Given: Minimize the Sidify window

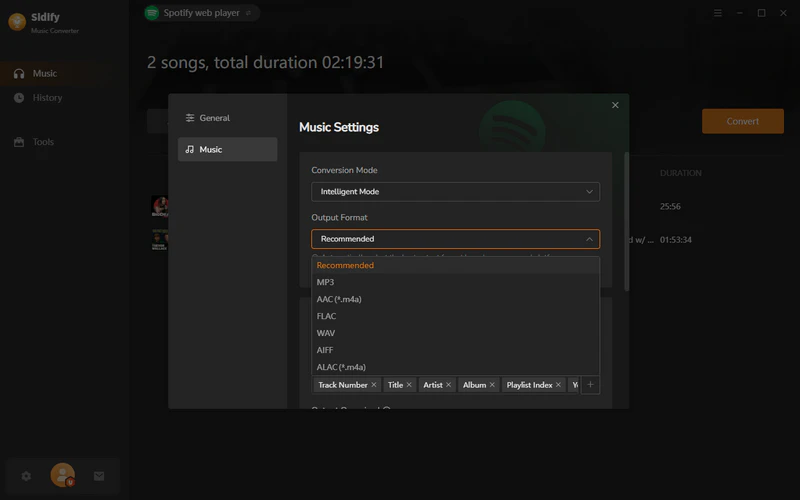Looking at the screenshot, I should coord(739,13).
